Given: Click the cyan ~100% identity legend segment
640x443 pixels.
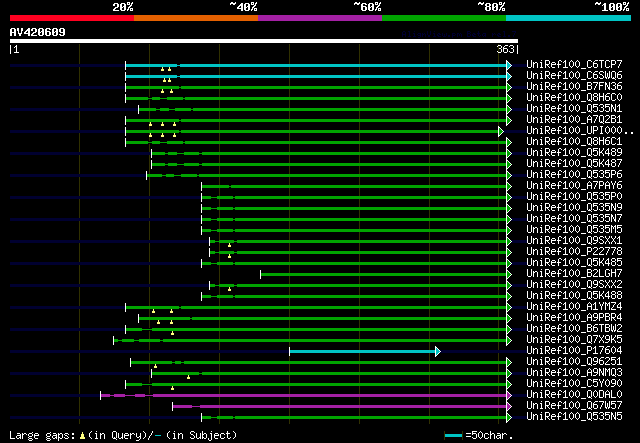Looking at the screenshot, I should pyautogui.click(x=569, y=18).
